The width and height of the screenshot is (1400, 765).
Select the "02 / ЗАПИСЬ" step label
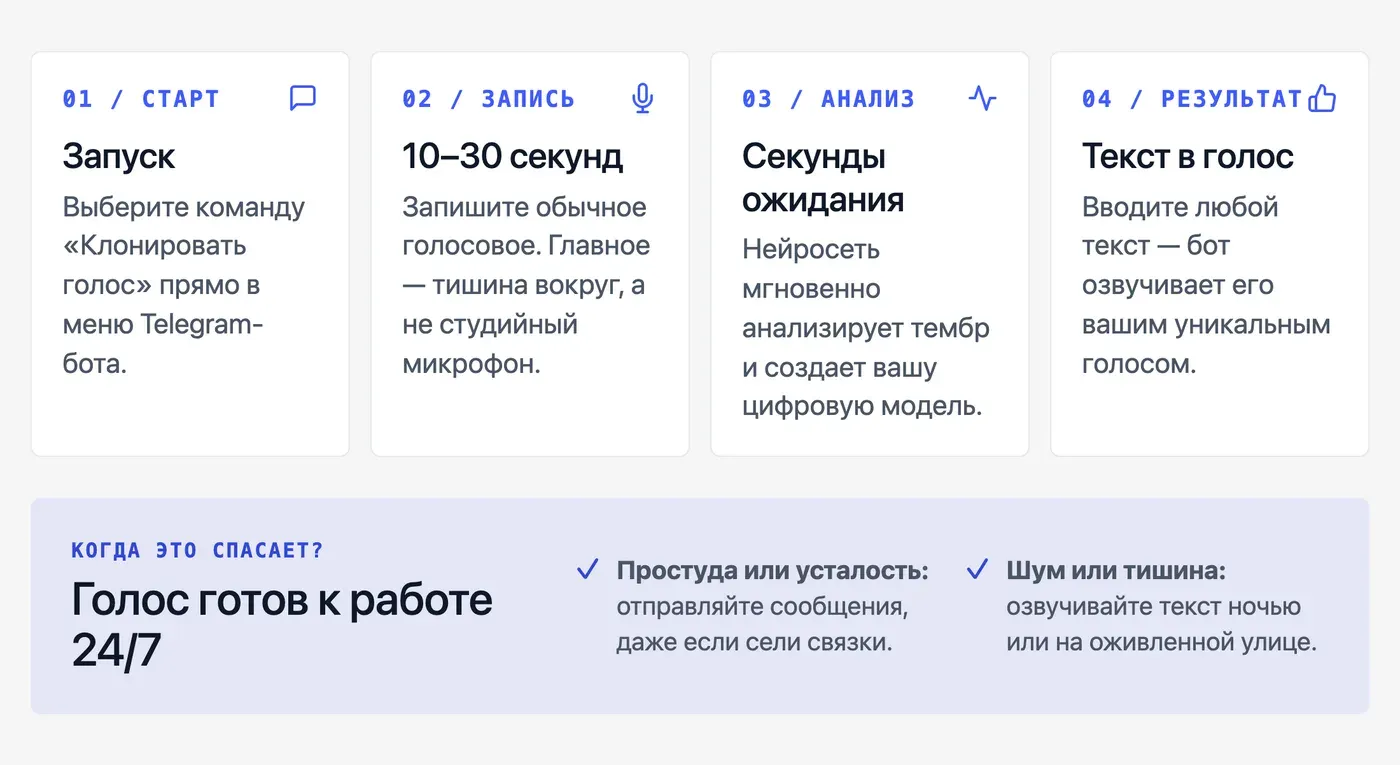[488, 99]
